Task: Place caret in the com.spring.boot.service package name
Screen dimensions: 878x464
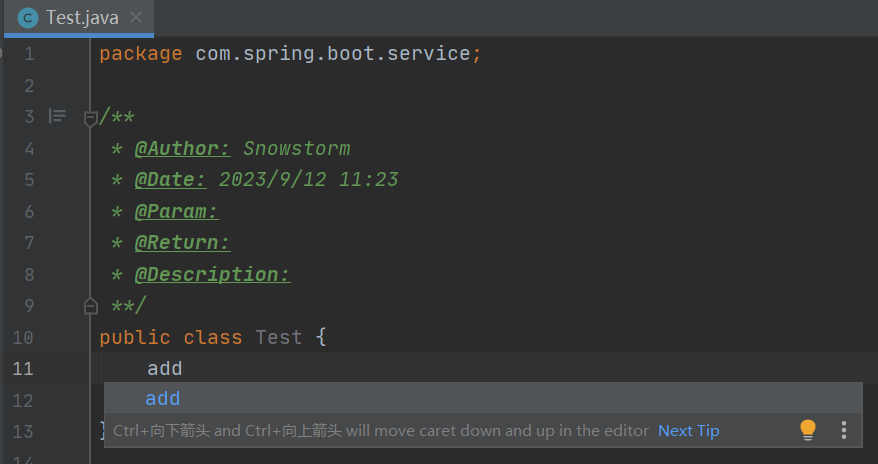Action: pyautogui.click(x=332, y=54)
